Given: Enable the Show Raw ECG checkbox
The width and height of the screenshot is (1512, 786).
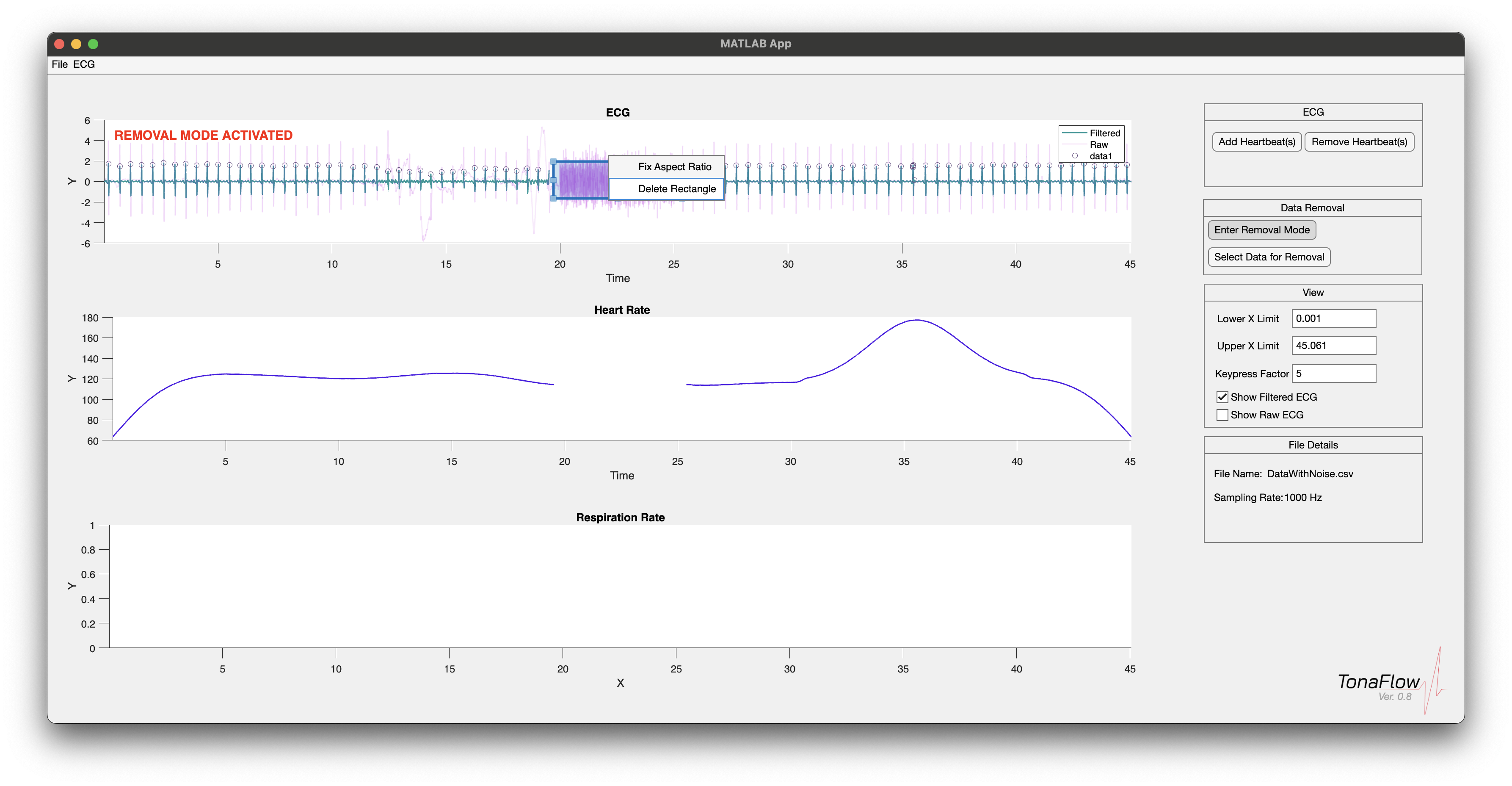Looking at the screenshot, I should [x=1222, y=415].
